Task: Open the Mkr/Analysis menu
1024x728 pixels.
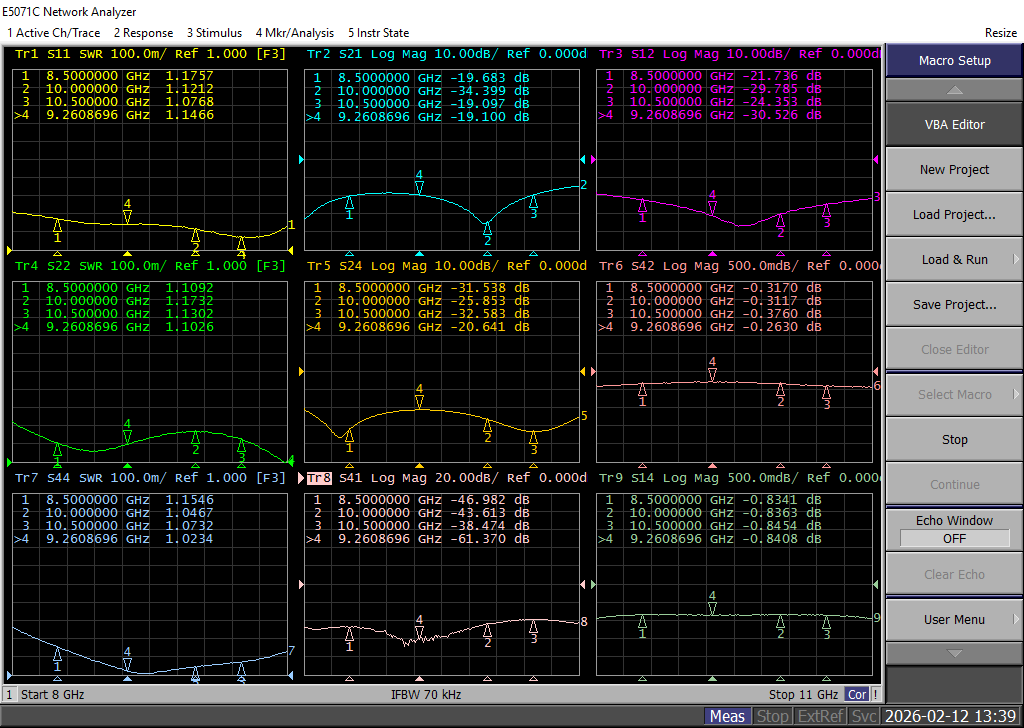Action: pos(295,33)
